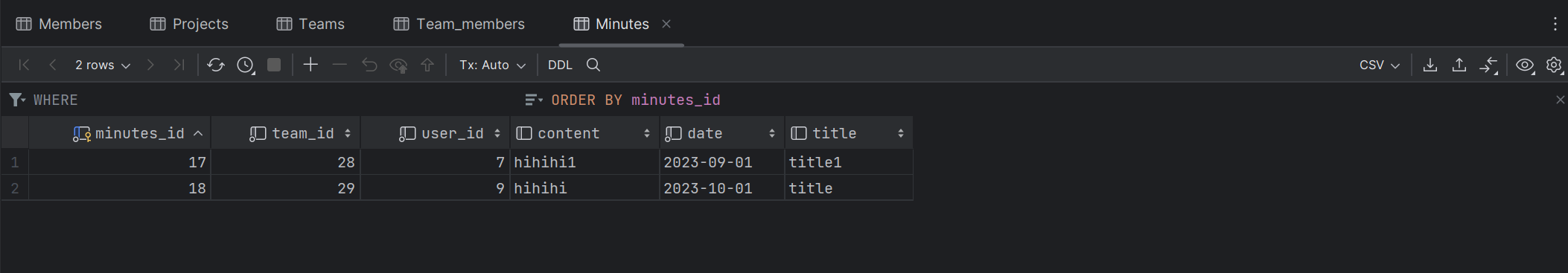Toggle sorting on the team_id column
Viewport: 1568px width, 273px height.
[348, 133]
